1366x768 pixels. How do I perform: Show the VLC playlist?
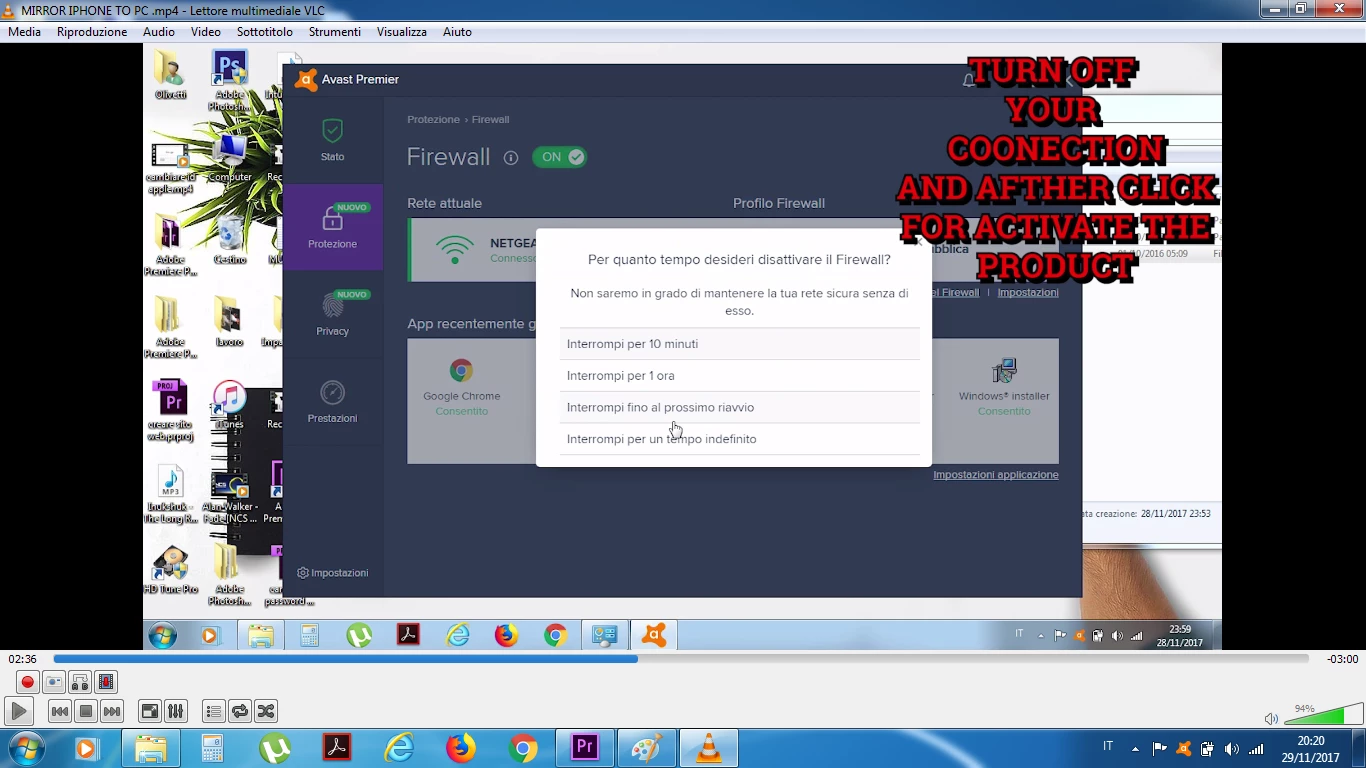click(x=213, y=711)
